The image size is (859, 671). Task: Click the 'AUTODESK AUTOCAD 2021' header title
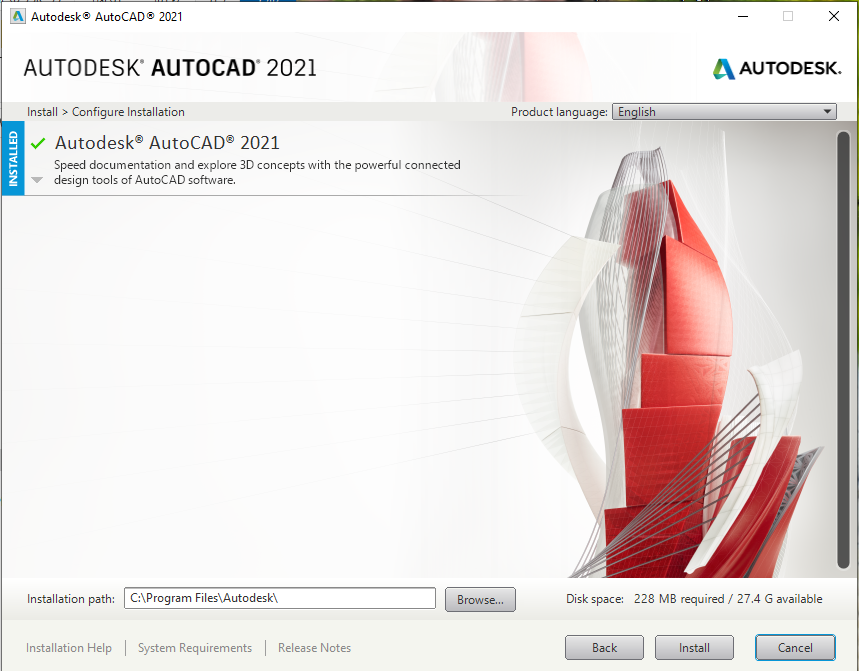point(170,68)
